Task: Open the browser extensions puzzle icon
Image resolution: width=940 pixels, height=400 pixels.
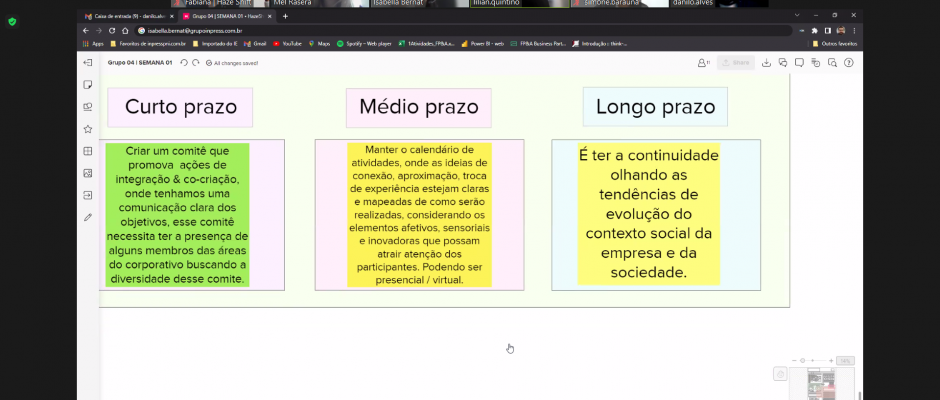Action: click(x=814, y=30)
